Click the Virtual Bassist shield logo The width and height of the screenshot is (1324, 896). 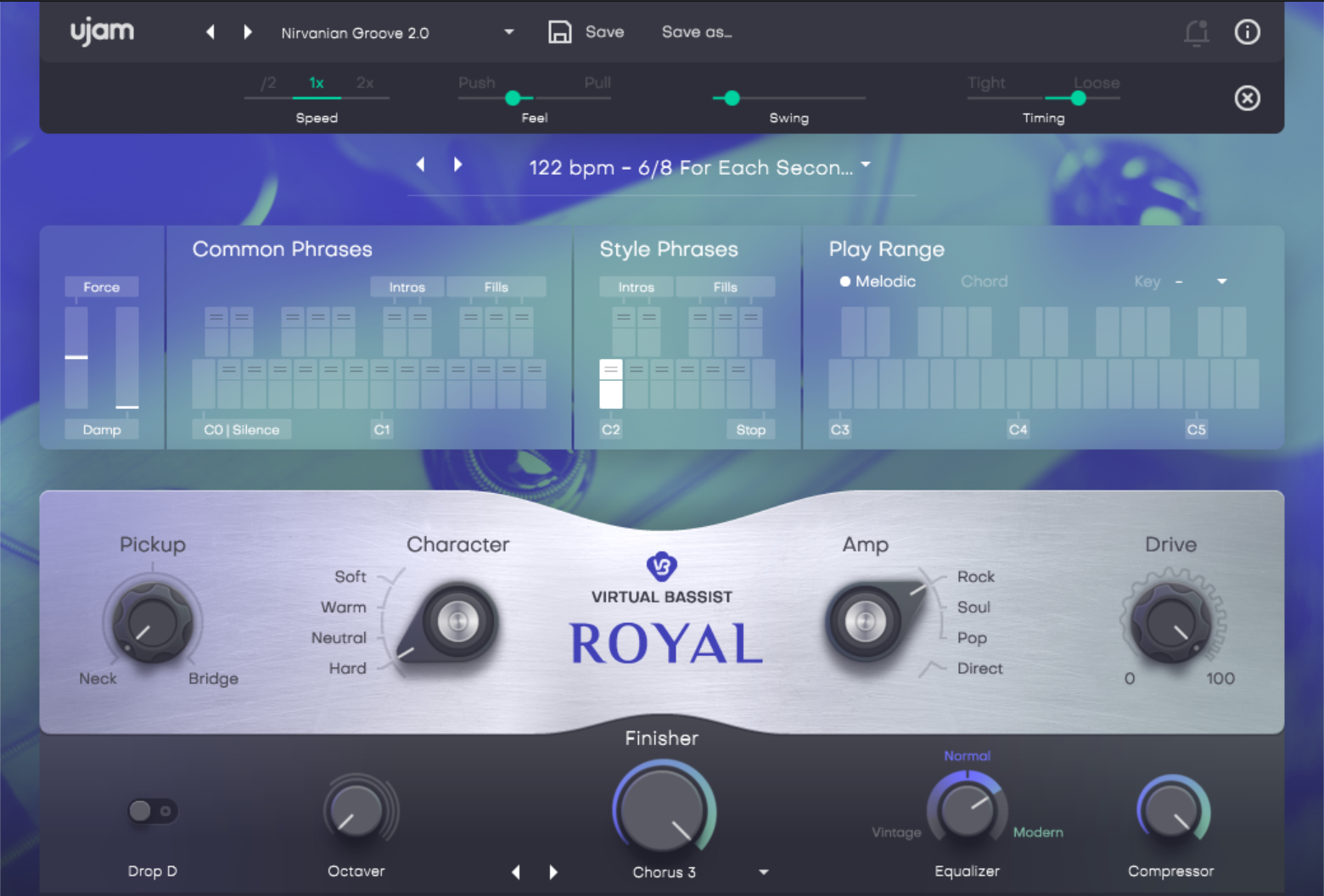click(x=662, y=566)
